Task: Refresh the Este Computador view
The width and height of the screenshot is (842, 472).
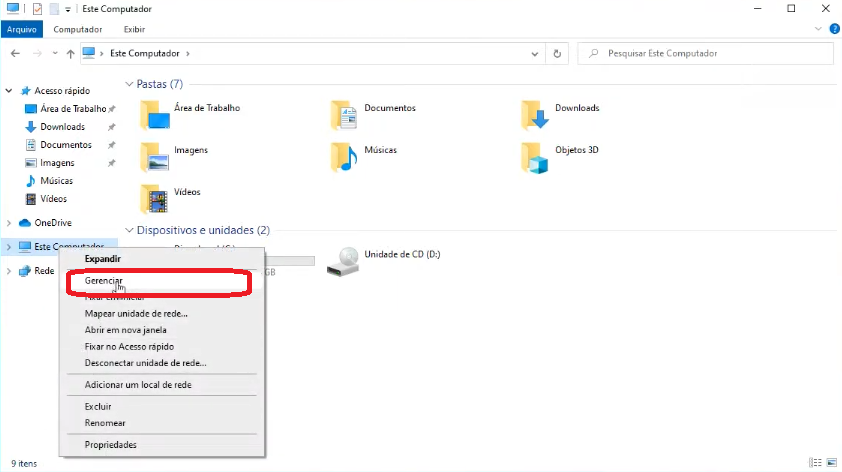Action: [x=557, y=54]
